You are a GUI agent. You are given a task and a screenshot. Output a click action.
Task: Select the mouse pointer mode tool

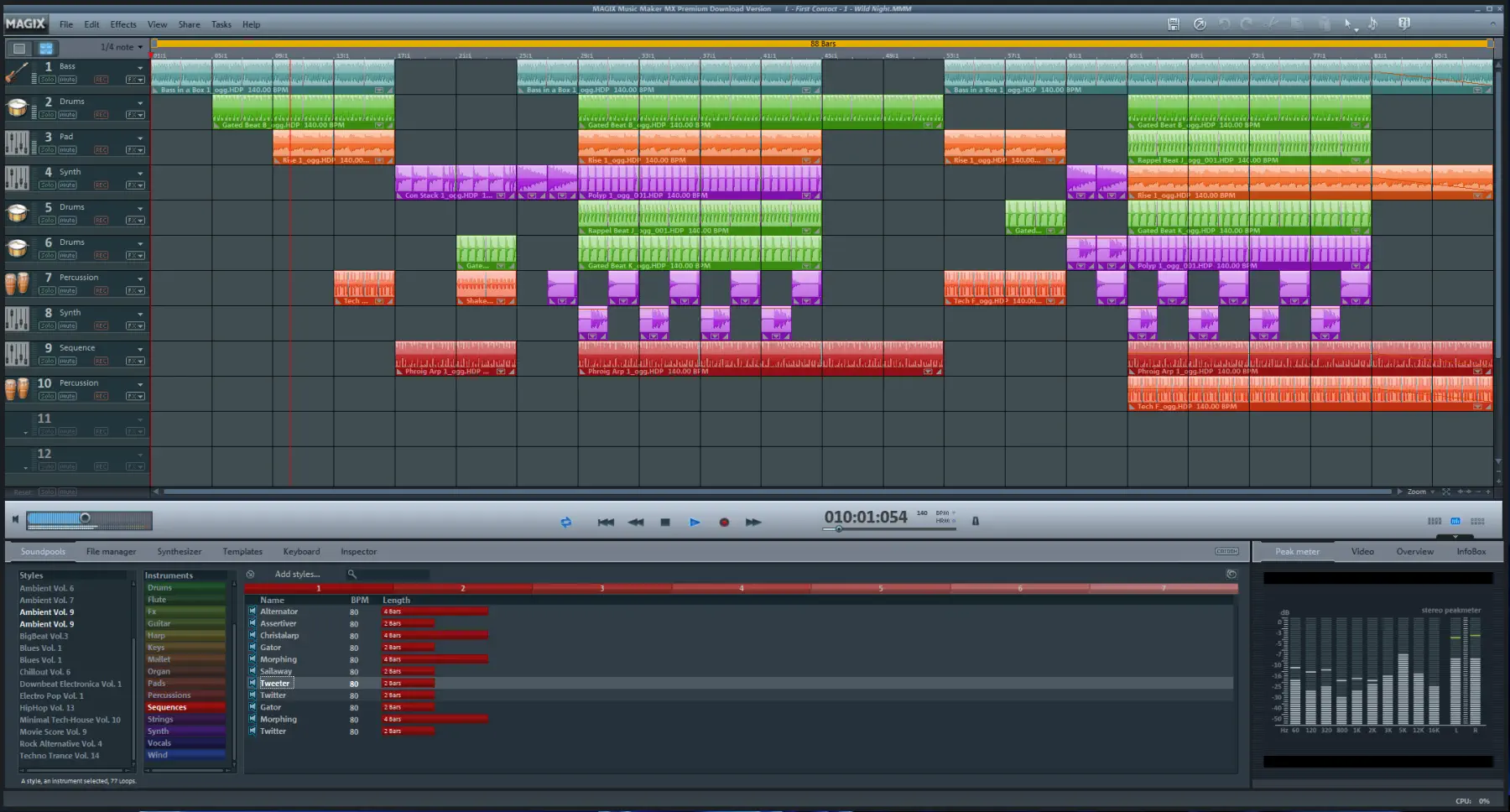point(1348,24)
